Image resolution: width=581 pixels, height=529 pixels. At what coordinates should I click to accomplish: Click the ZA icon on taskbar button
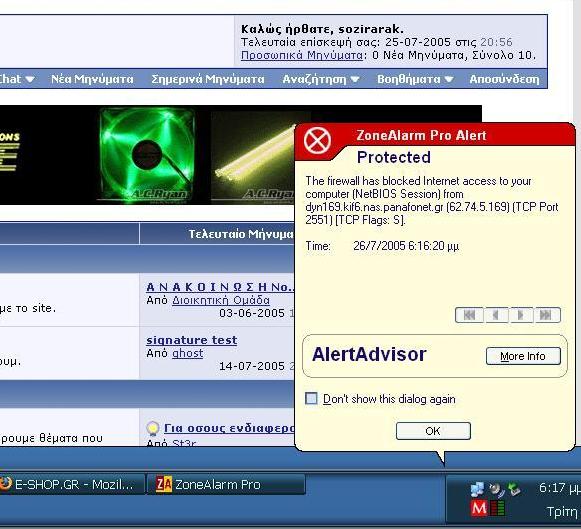(164, 485)
